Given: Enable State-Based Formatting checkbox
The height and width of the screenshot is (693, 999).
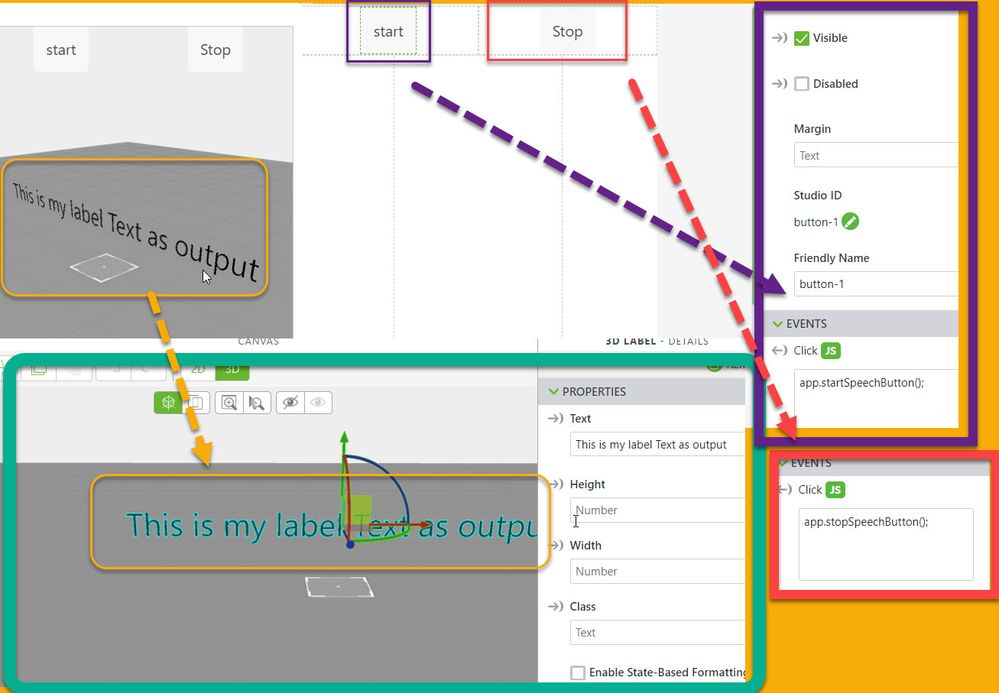Looking at the screenshot, I should [577, 673].
